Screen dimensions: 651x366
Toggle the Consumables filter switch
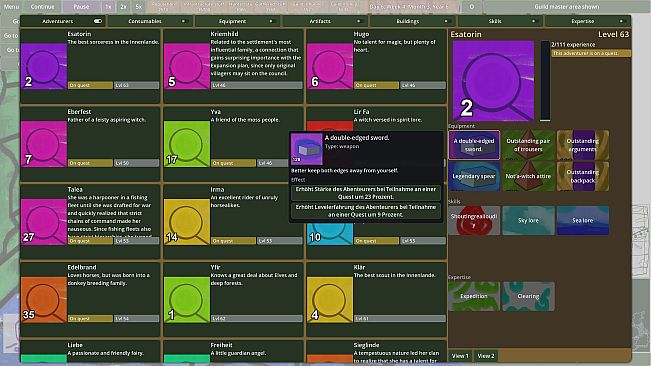[x=184, y=21]
